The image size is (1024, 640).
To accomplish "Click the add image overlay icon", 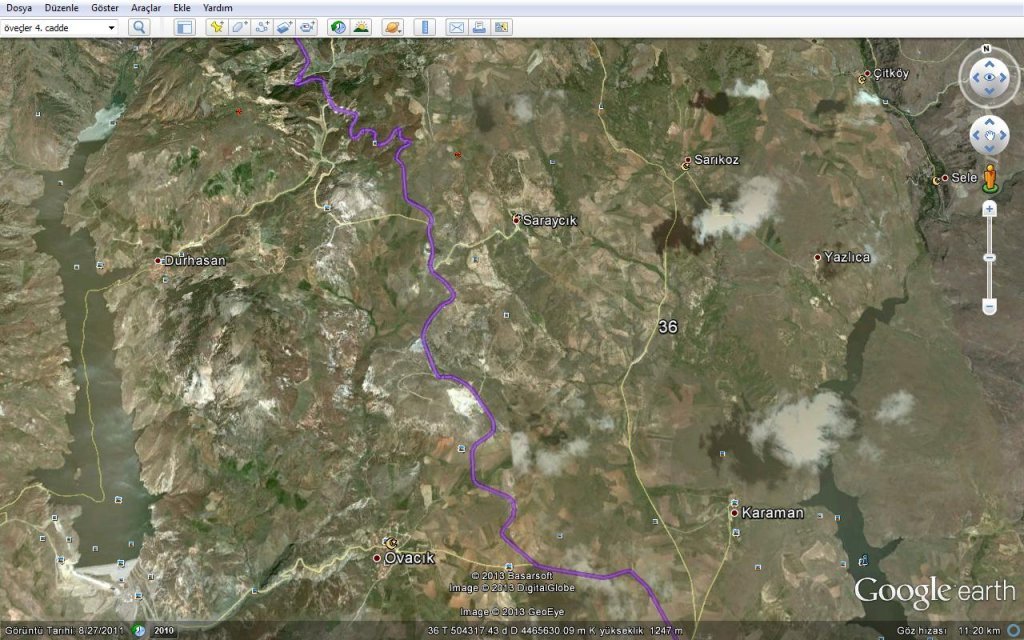I will 285,27.
